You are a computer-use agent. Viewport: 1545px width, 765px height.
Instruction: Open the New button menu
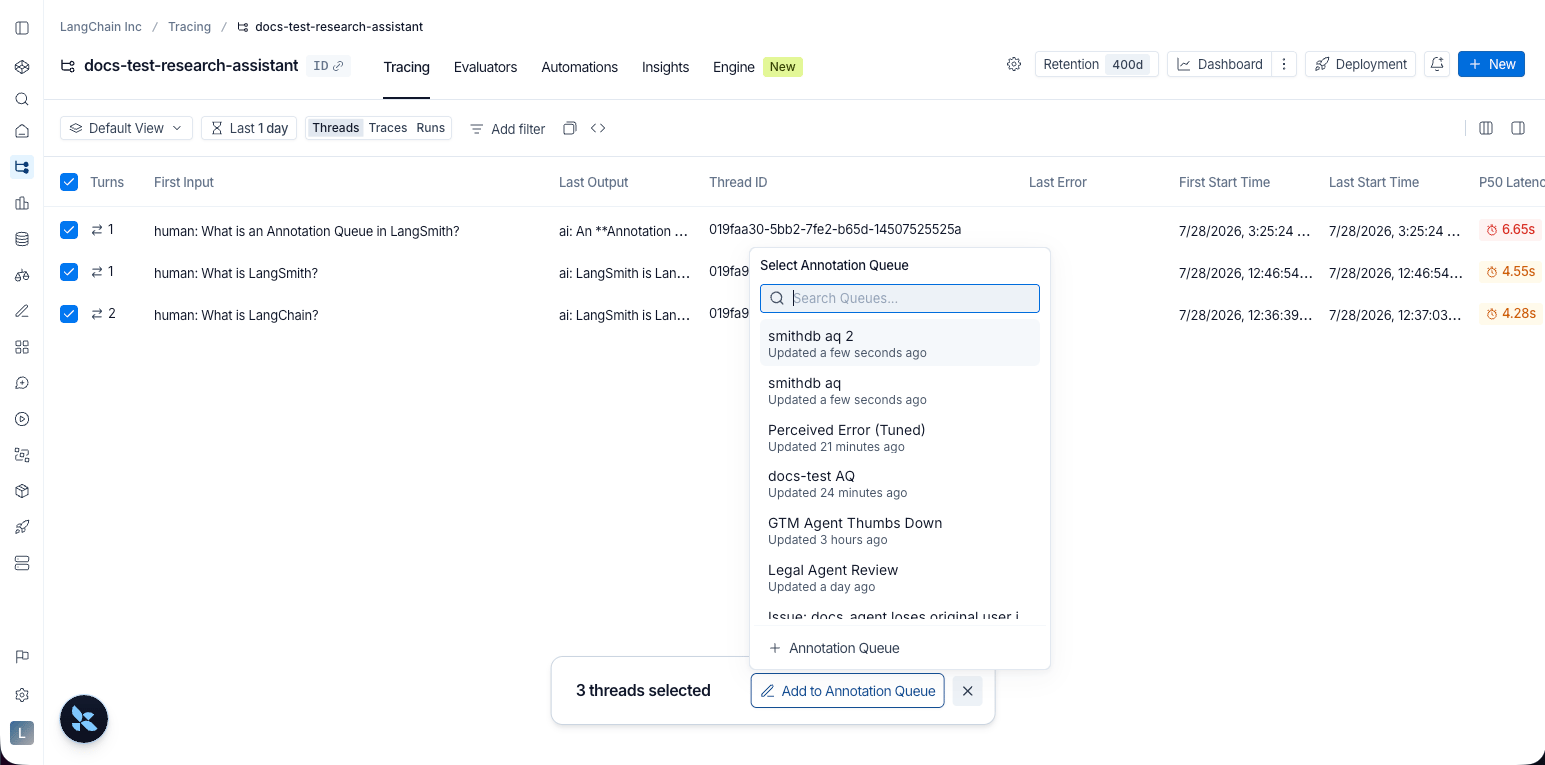point(1491,64)
